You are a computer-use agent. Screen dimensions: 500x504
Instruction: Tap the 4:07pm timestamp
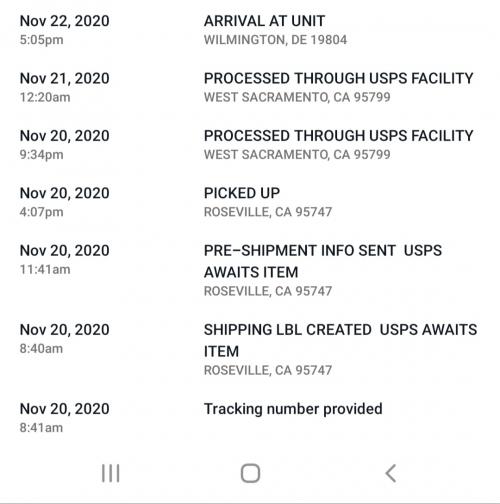[x=41, y=212]
